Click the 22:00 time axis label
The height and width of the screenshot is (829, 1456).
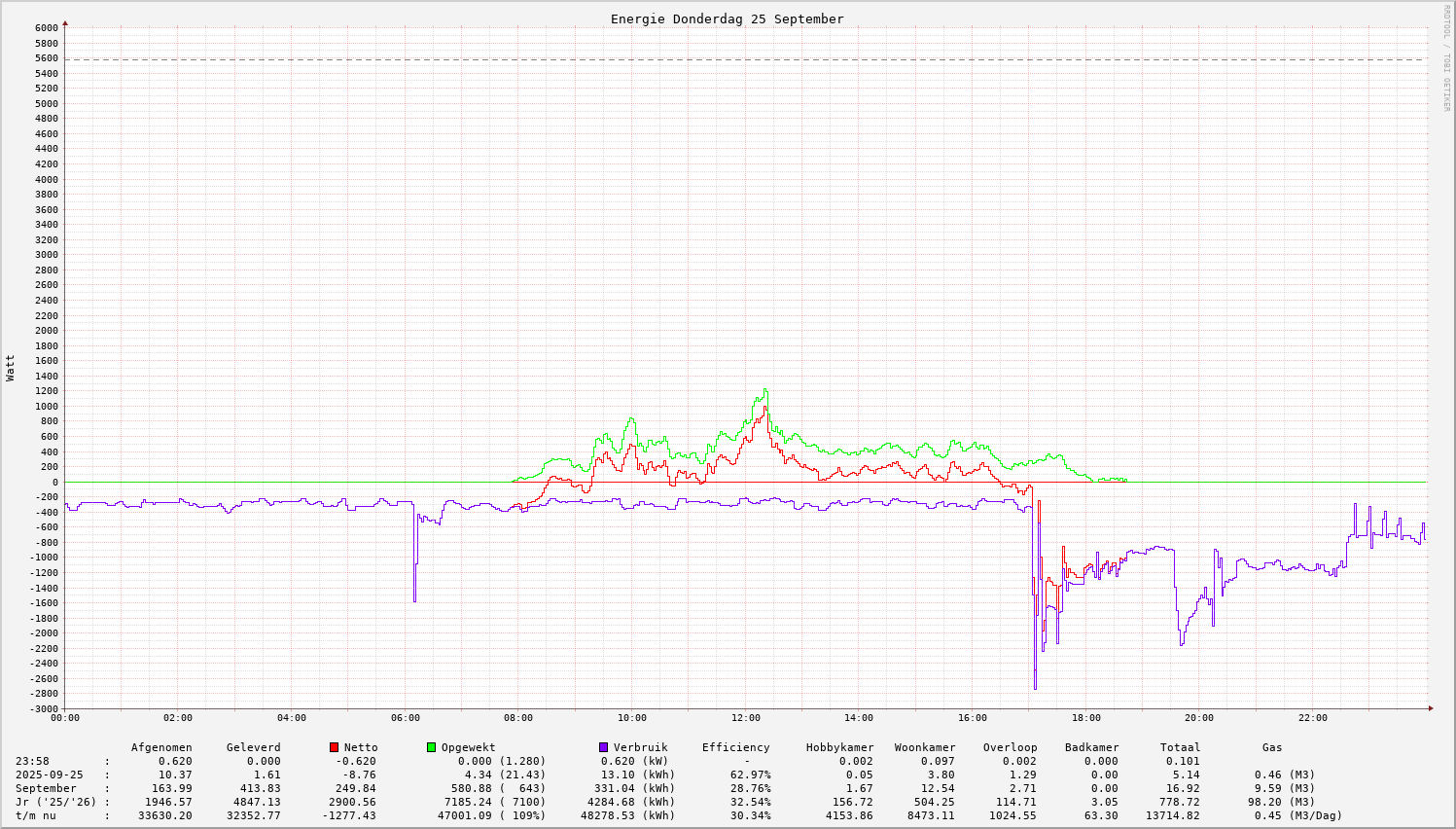point(1312,718)
